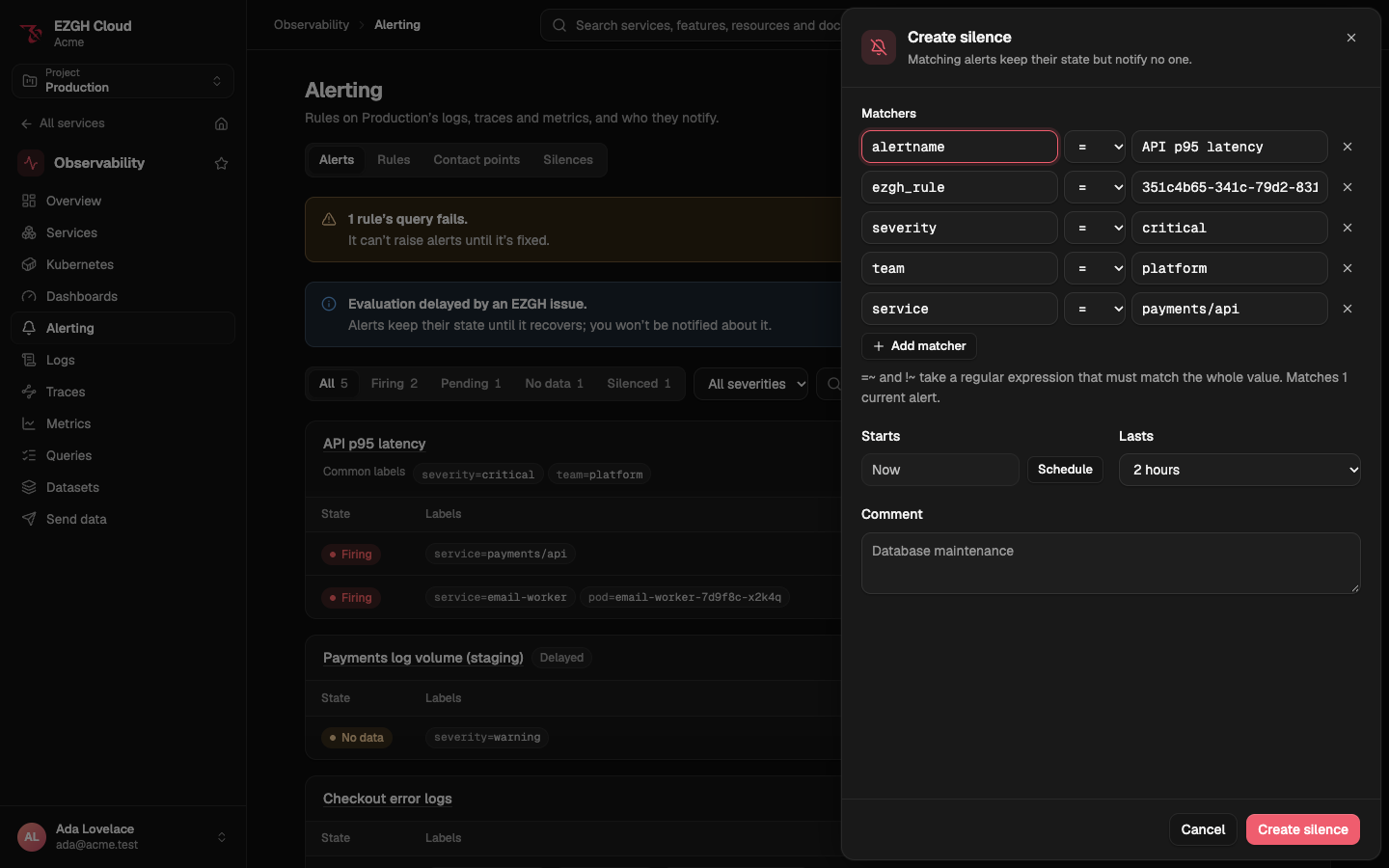Open the API p95 latency rule link

[x=374, y=444]
